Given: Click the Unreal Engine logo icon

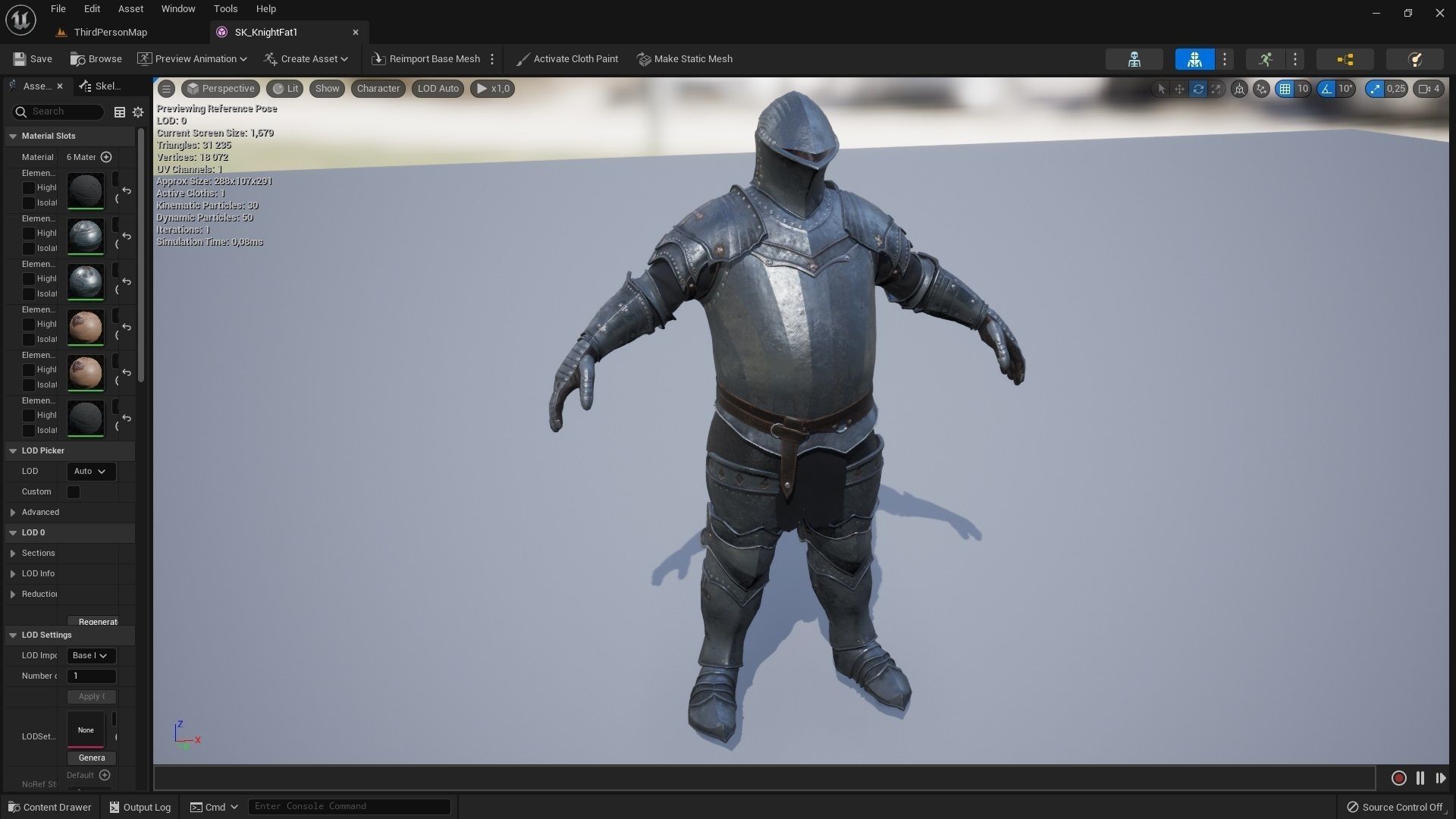Looking at the screenshot, I should pyautogui.click(x=20, y=20).
